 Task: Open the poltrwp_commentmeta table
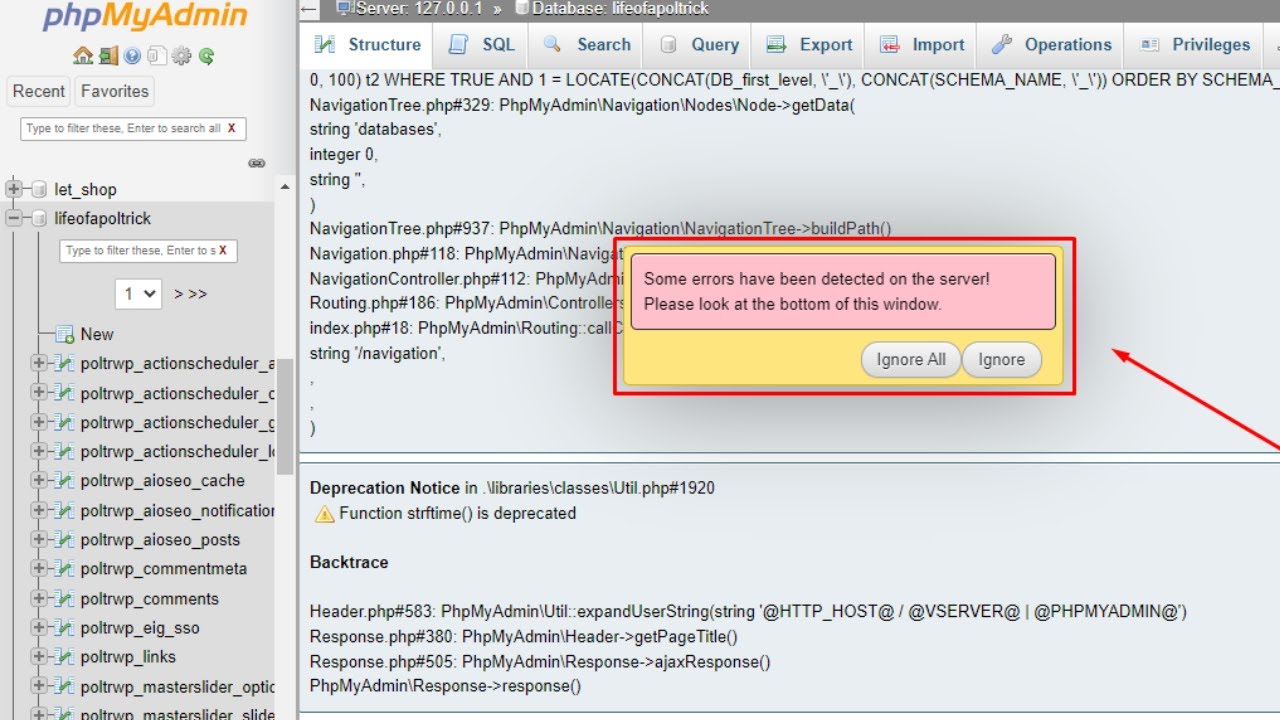(x=163, y=569)
